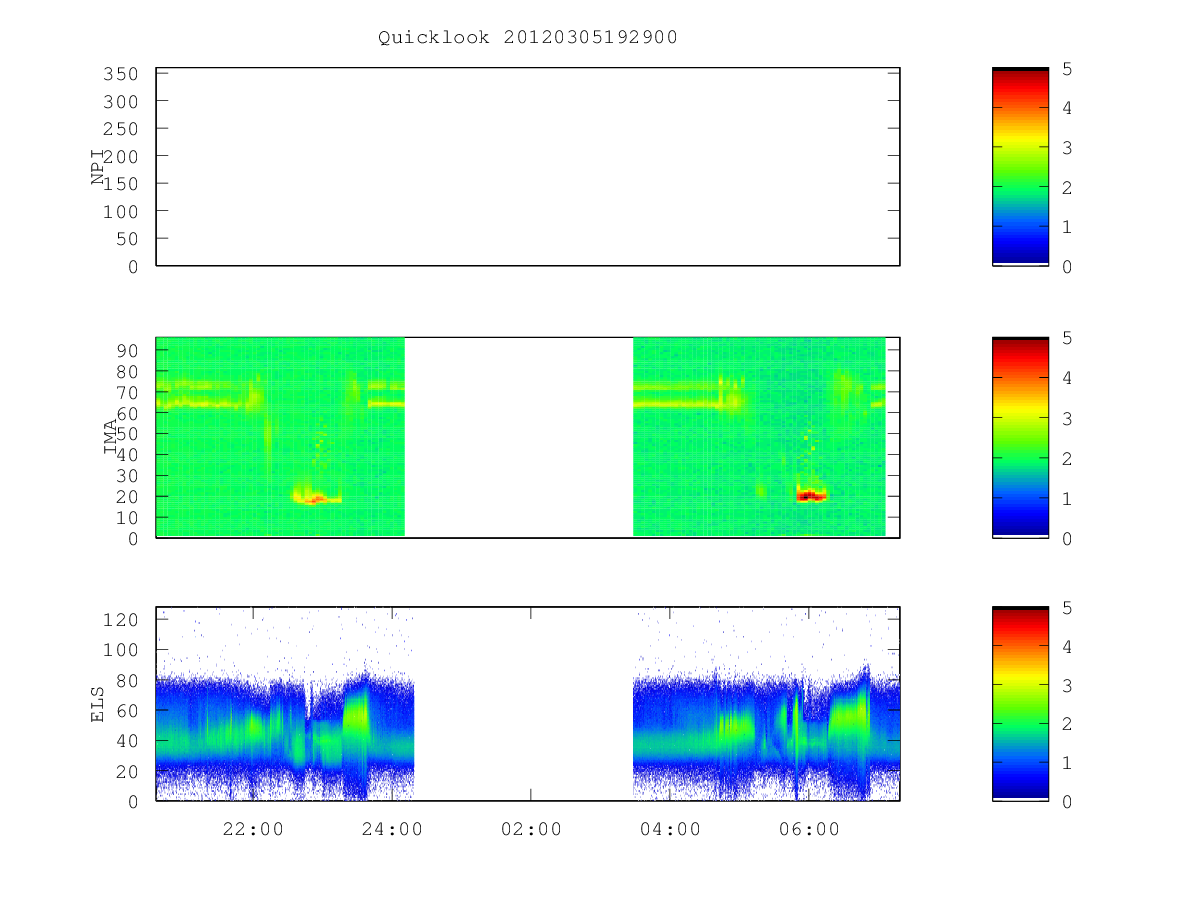Select the 80 tick on IMA axis
This screenshot has height=900, width=1200.
pyautogui.click(x=127, y=371)
